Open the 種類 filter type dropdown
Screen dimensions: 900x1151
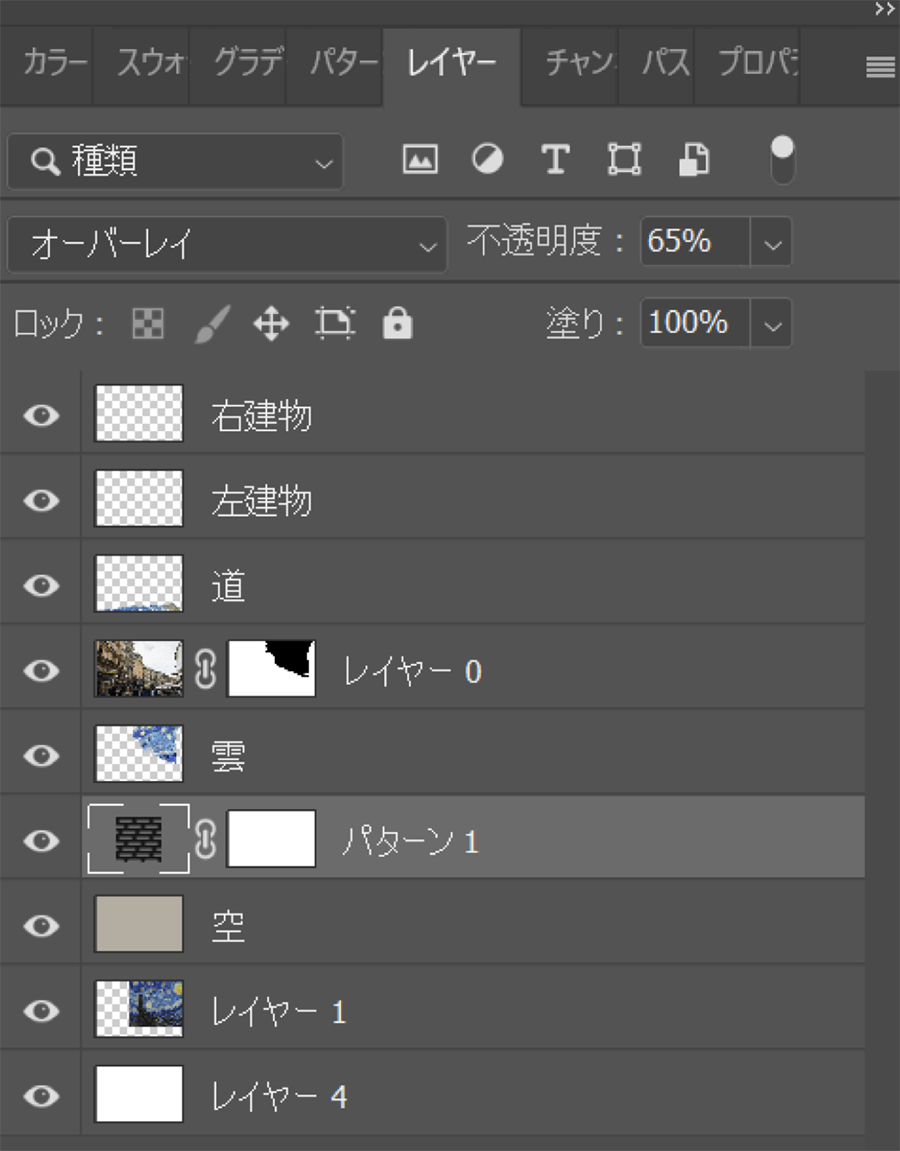[x=175, y=161]
